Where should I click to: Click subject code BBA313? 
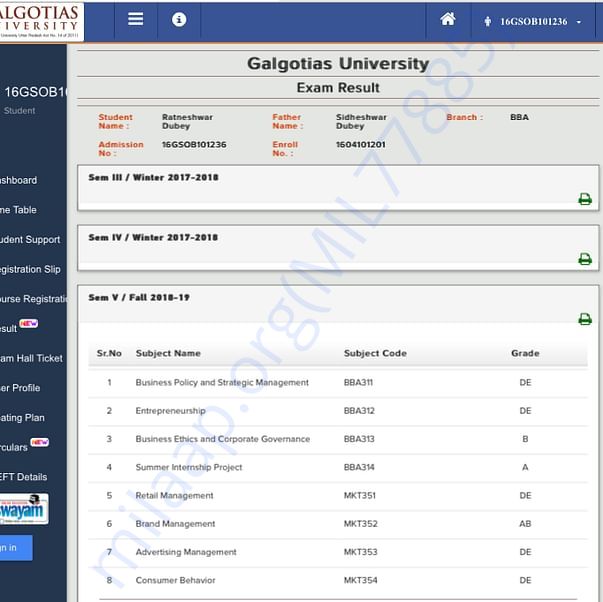point(359,439)
